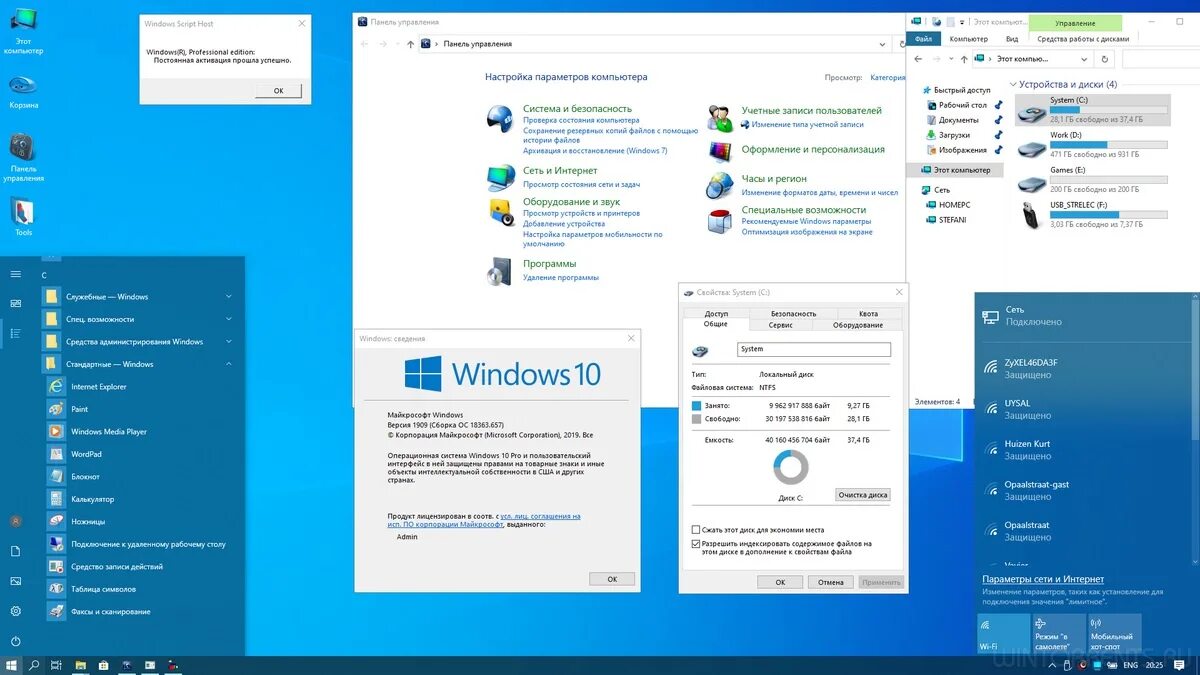Select Этот компьютер in Explorer navigation pane
The width and height of the screenshot is (1200, 675).
point(956,170)
